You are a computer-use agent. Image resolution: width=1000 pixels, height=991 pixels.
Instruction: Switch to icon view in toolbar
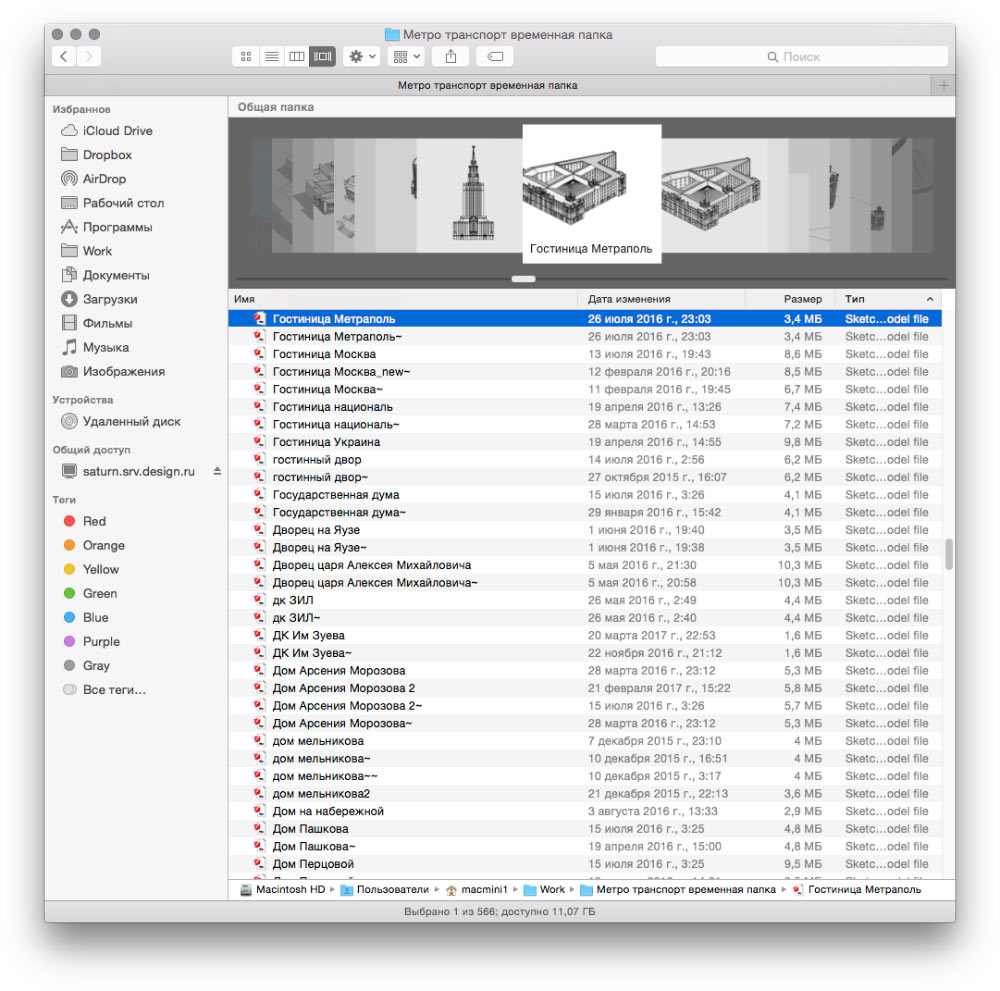click(246, 57)
